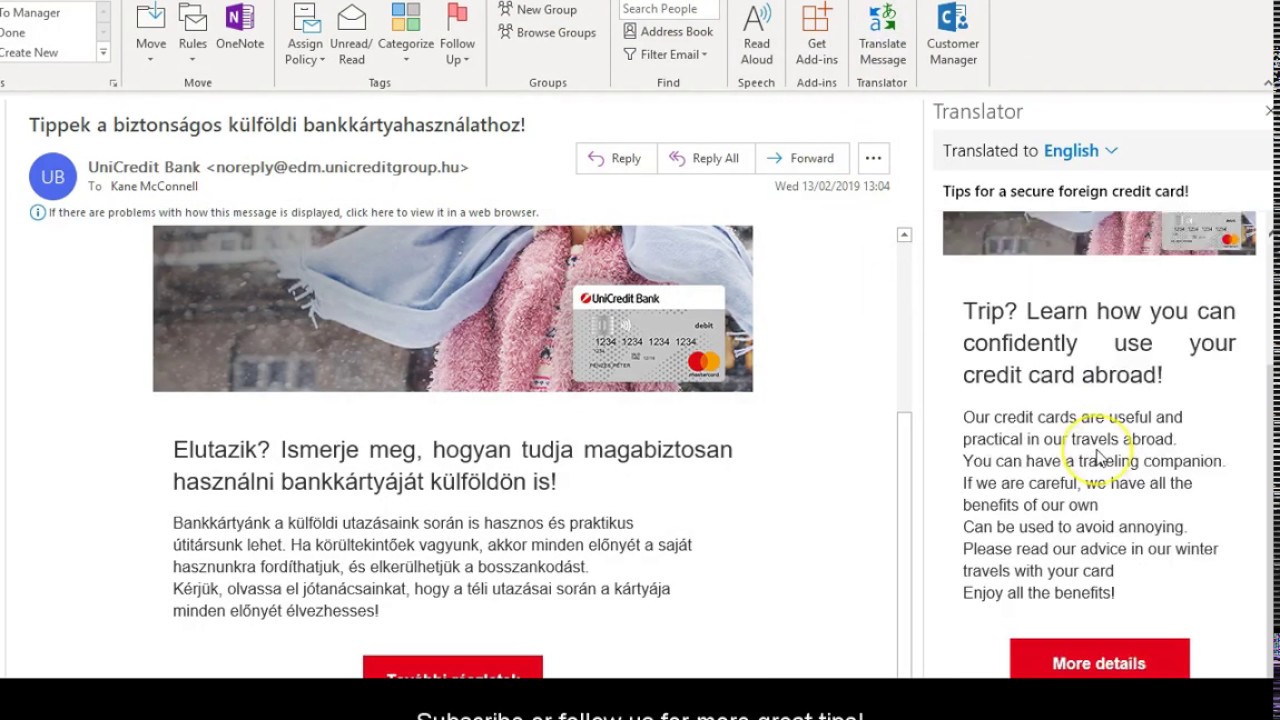Forward this email message

(801, 158)
